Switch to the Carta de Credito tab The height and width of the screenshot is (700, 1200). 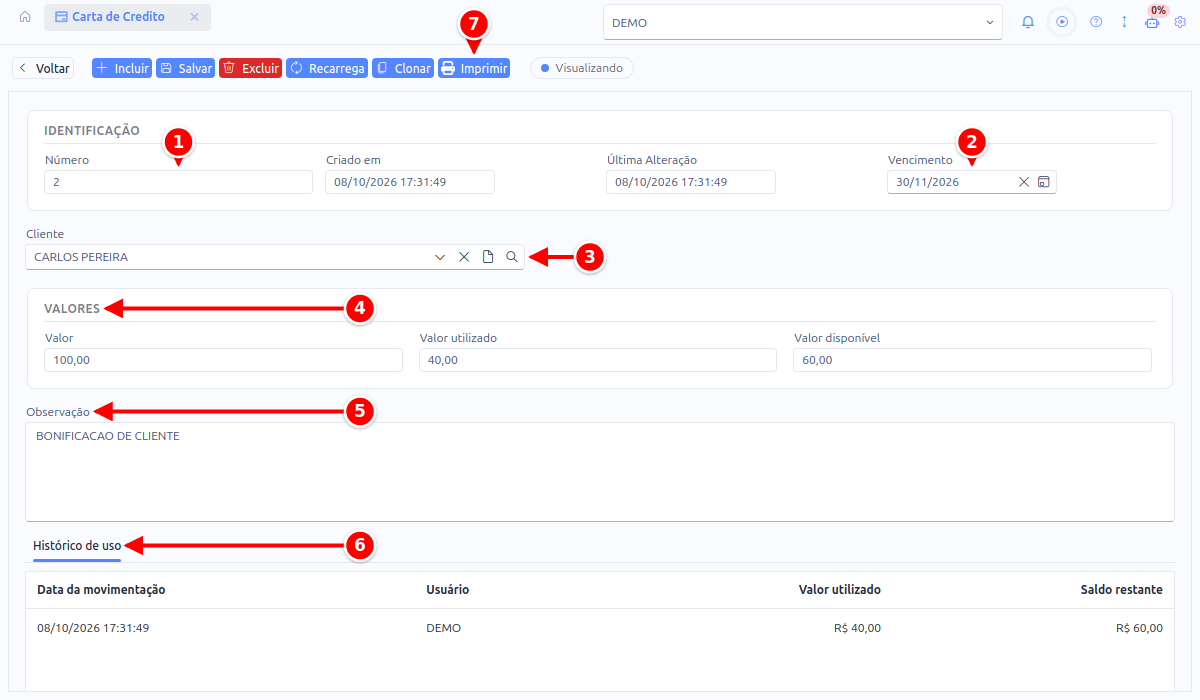pos(118,18)
